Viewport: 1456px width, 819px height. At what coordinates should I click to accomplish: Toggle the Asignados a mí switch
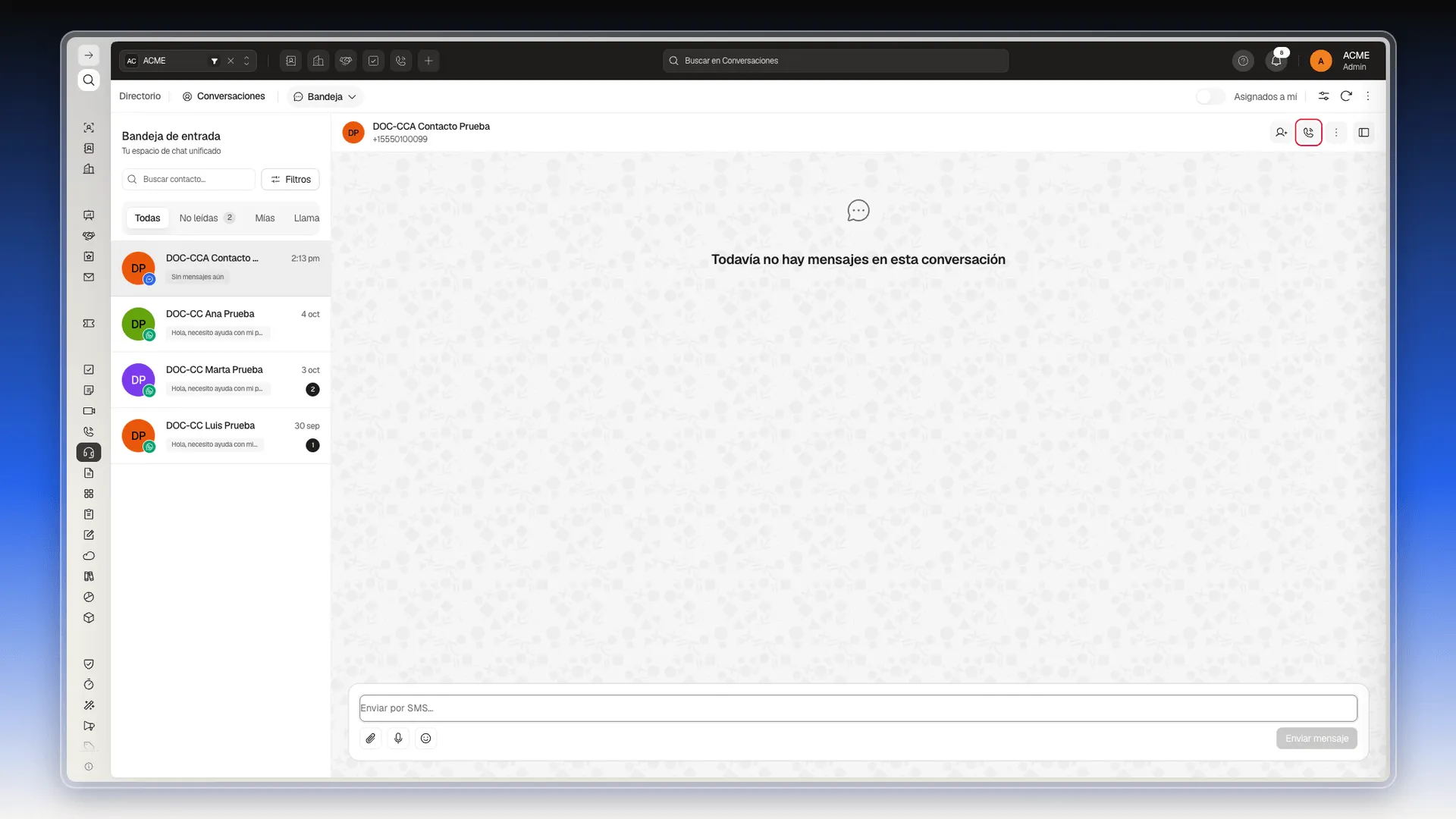coord(1210,96)
